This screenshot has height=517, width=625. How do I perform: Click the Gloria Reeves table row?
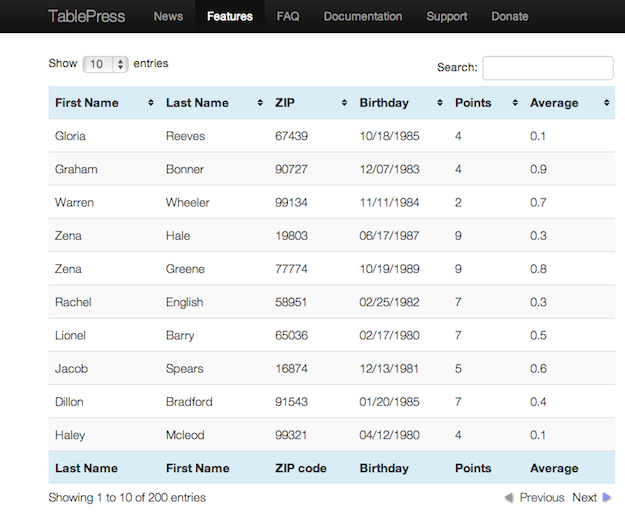[x=331, y=136]
